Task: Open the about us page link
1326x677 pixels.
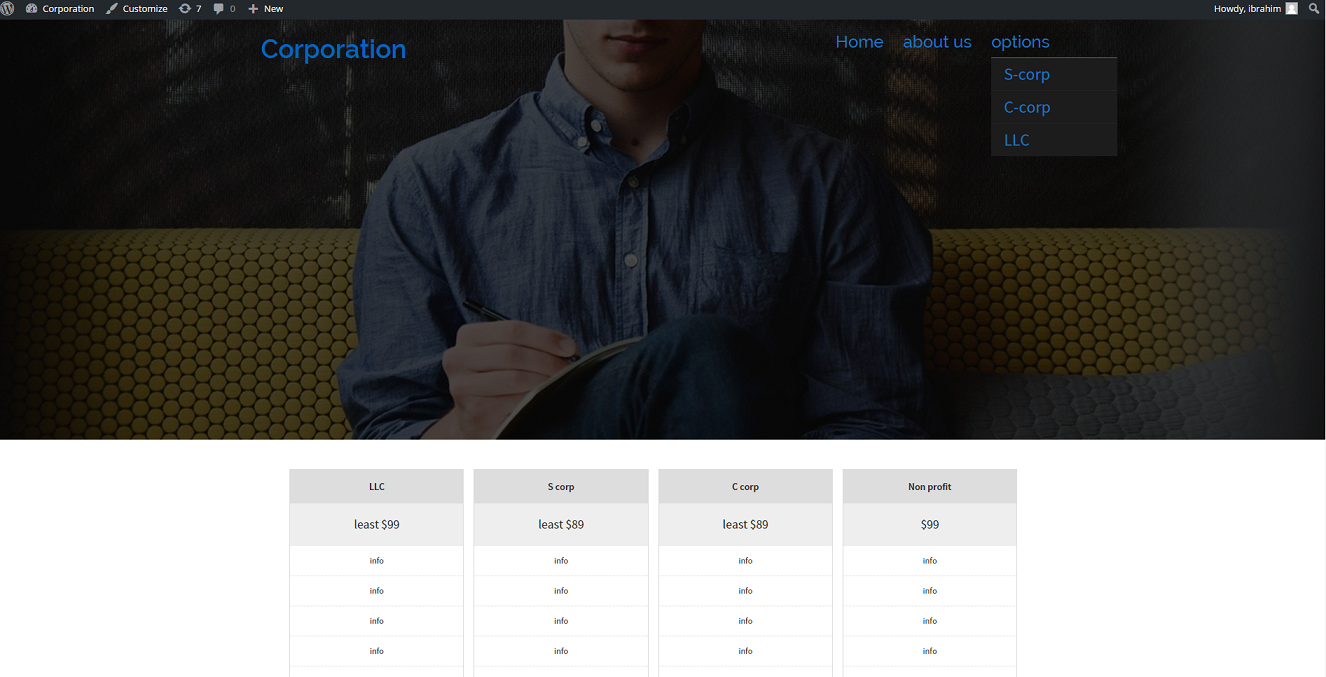Action: click(937, 42)
